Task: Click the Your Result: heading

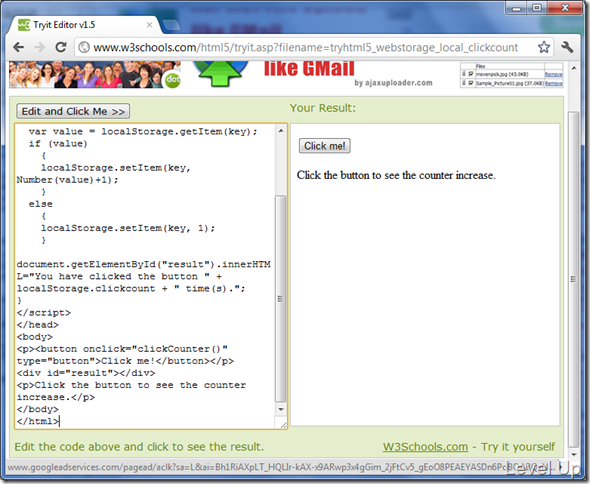Action: (322, 108)
